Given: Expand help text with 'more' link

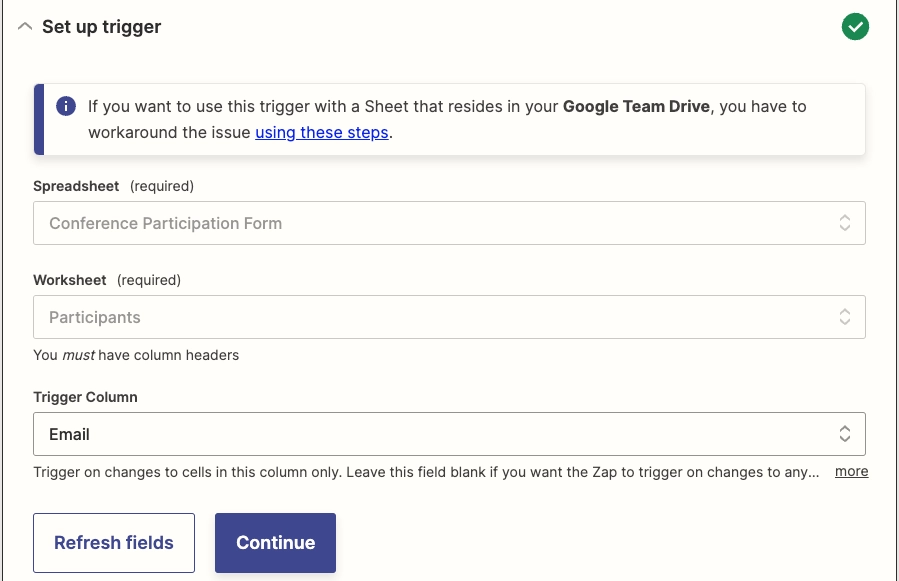Looking at the screenshot, I should (x=851, y=471).
